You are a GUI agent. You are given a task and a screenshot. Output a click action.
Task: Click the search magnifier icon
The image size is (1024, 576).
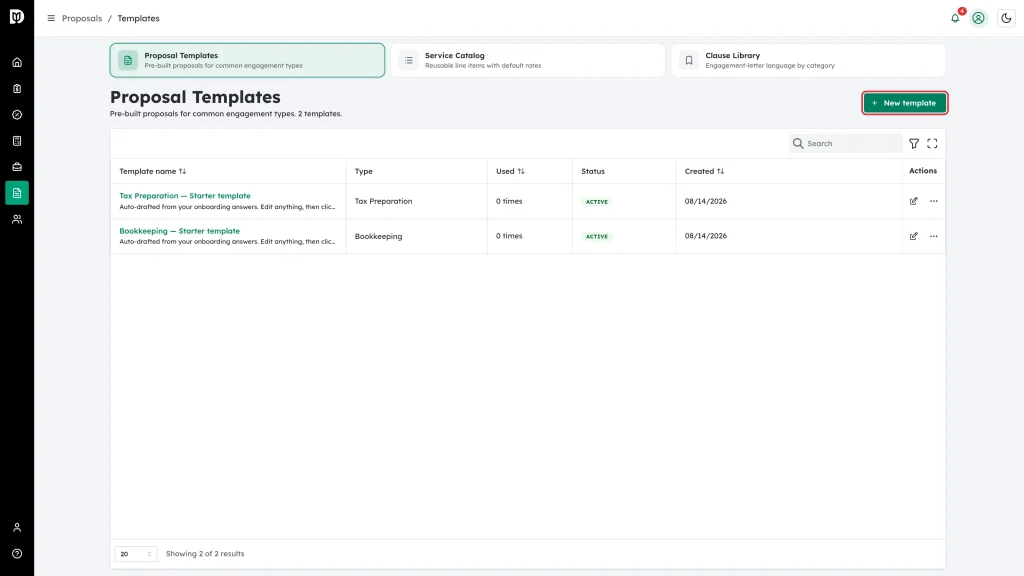pos(798,144)
